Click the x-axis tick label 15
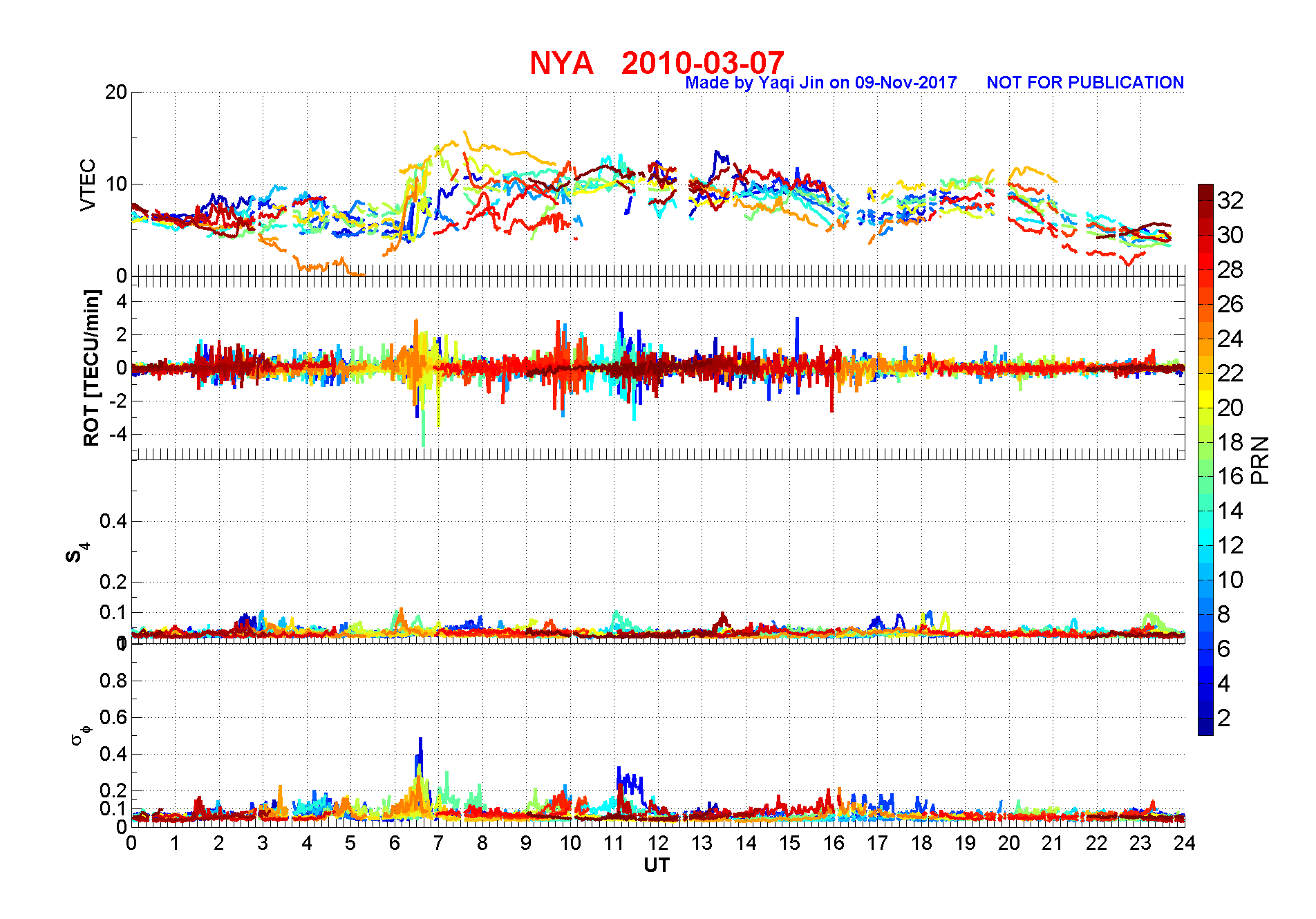Image resolution: width=1316 pixels, height=919 pixels. coord(789,843)
